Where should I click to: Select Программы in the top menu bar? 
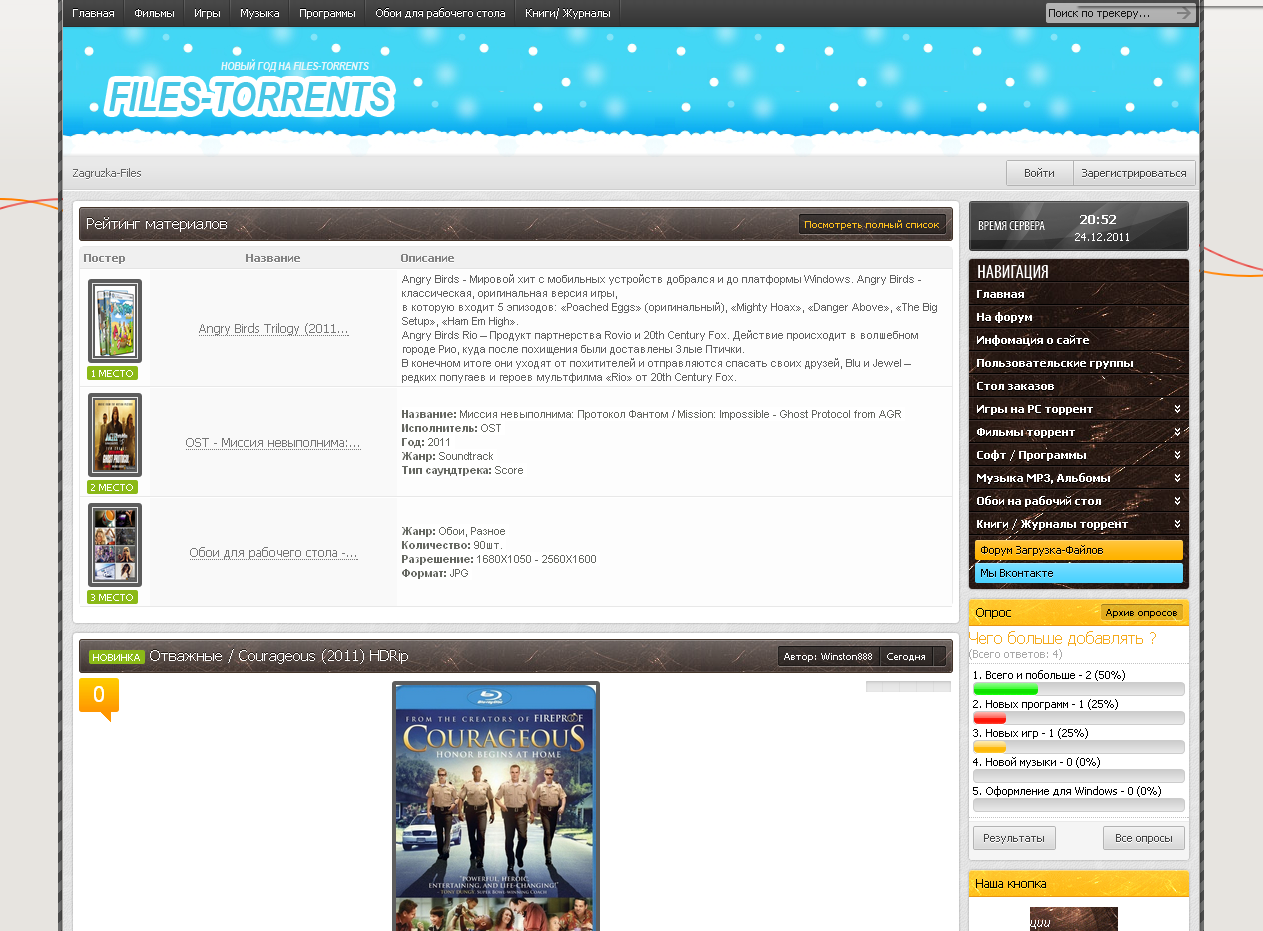(x=327, y=13)
